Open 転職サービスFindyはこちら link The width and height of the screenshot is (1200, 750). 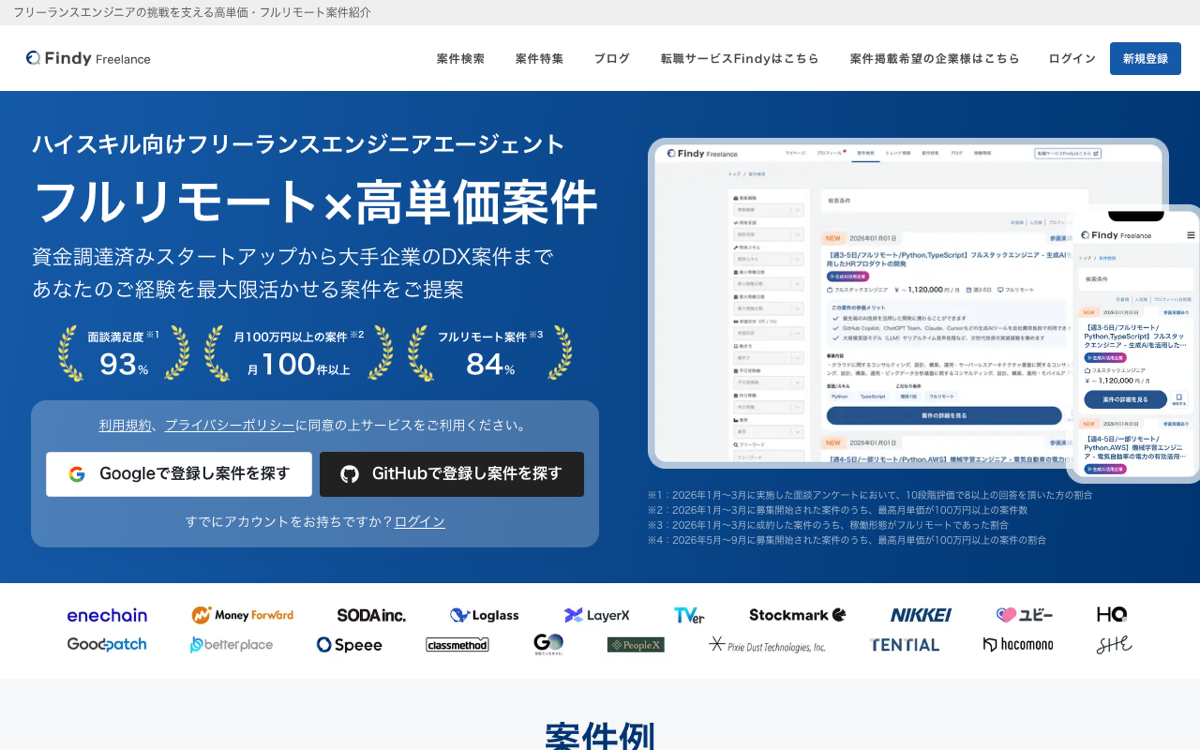[739, 58]
